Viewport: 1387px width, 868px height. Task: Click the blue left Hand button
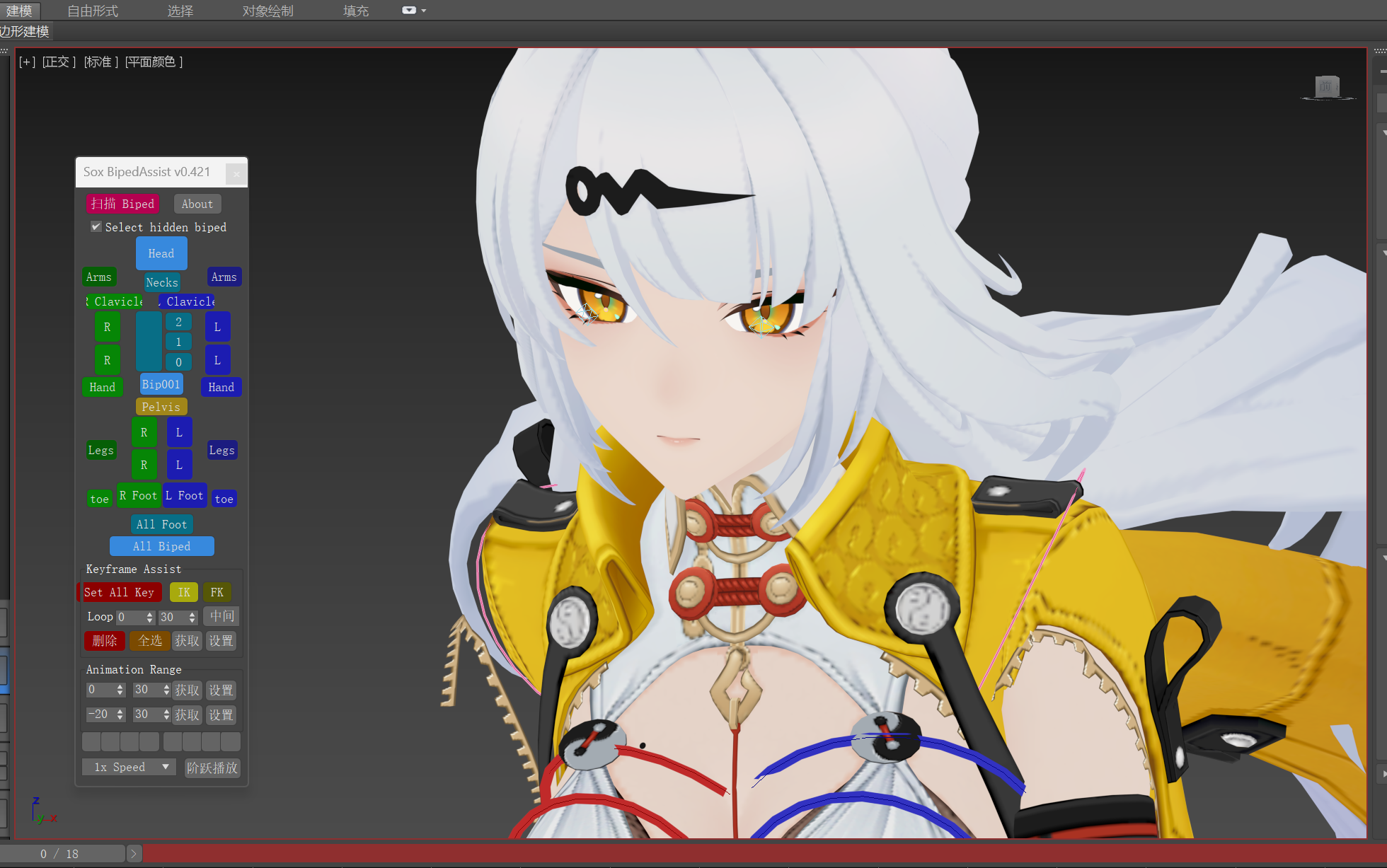(x=221, y=387)
